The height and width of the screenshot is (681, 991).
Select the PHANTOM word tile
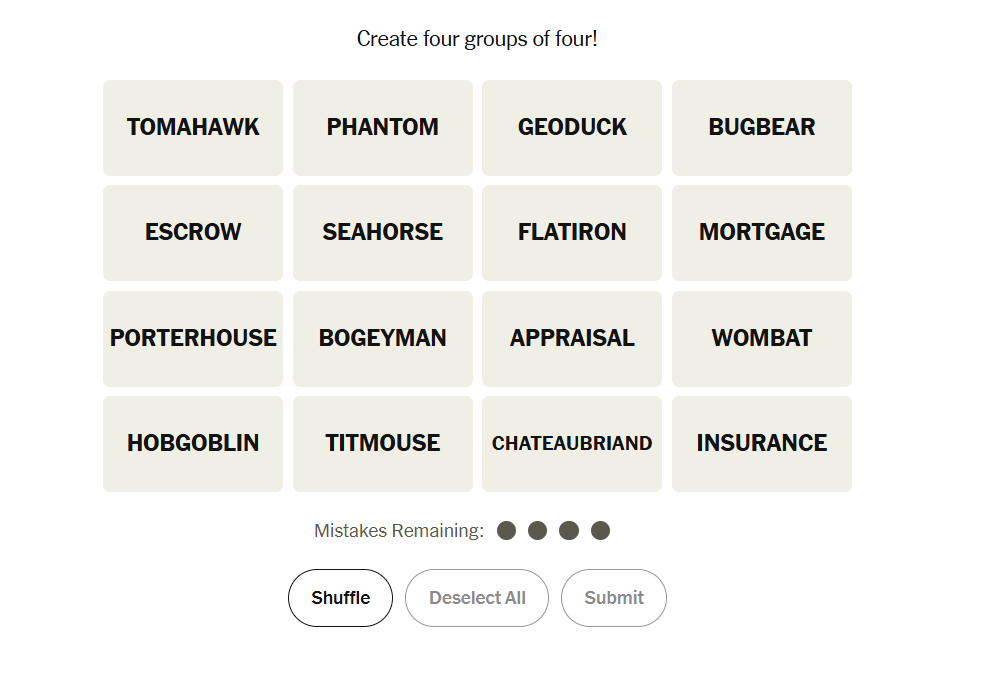tap(383, 128)
